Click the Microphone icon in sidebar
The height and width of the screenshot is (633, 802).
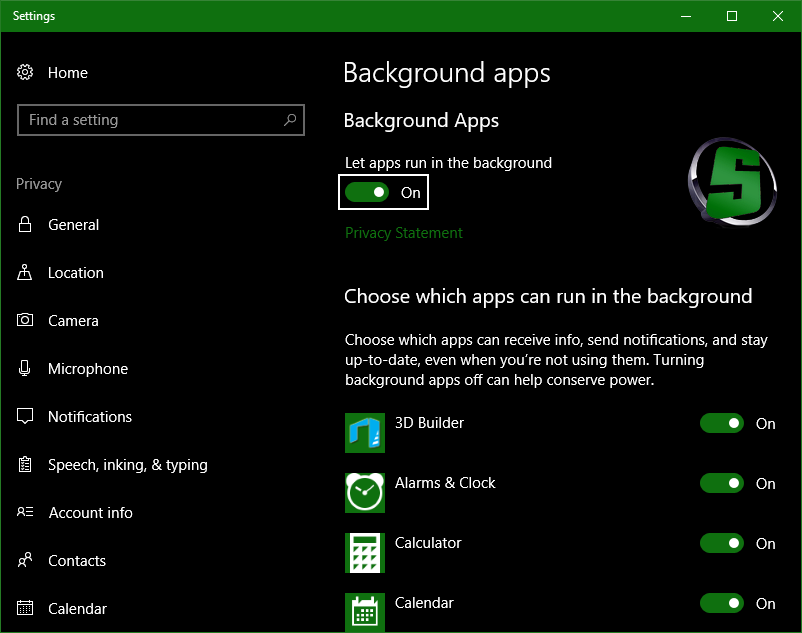click(x=25, y=368)
